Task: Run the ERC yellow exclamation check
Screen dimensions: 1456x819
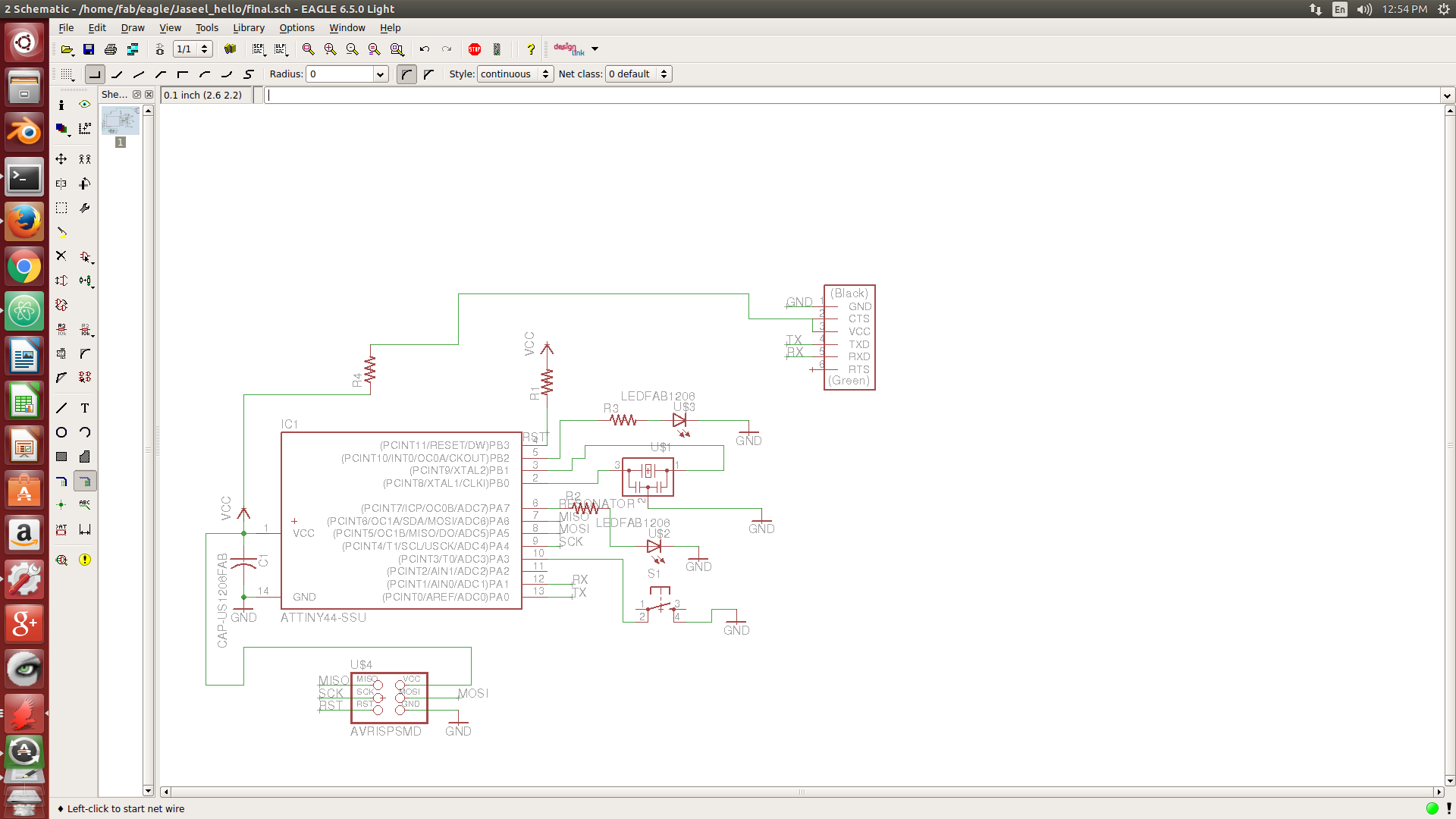Action: (x=85, y=560)
